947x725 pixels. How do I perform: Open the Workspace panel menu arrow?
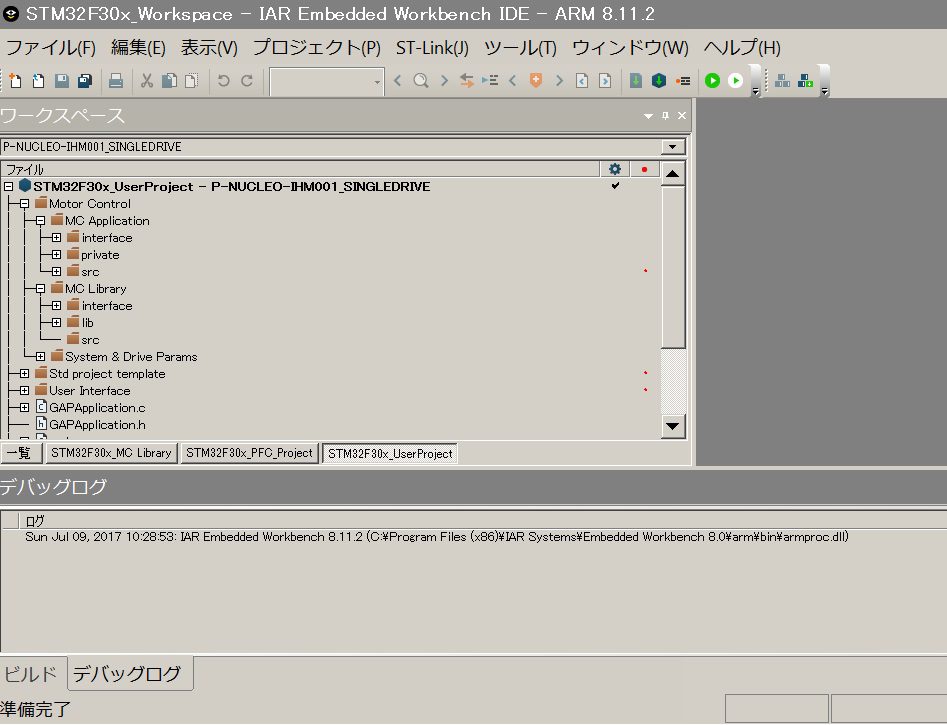pos(648,115)
